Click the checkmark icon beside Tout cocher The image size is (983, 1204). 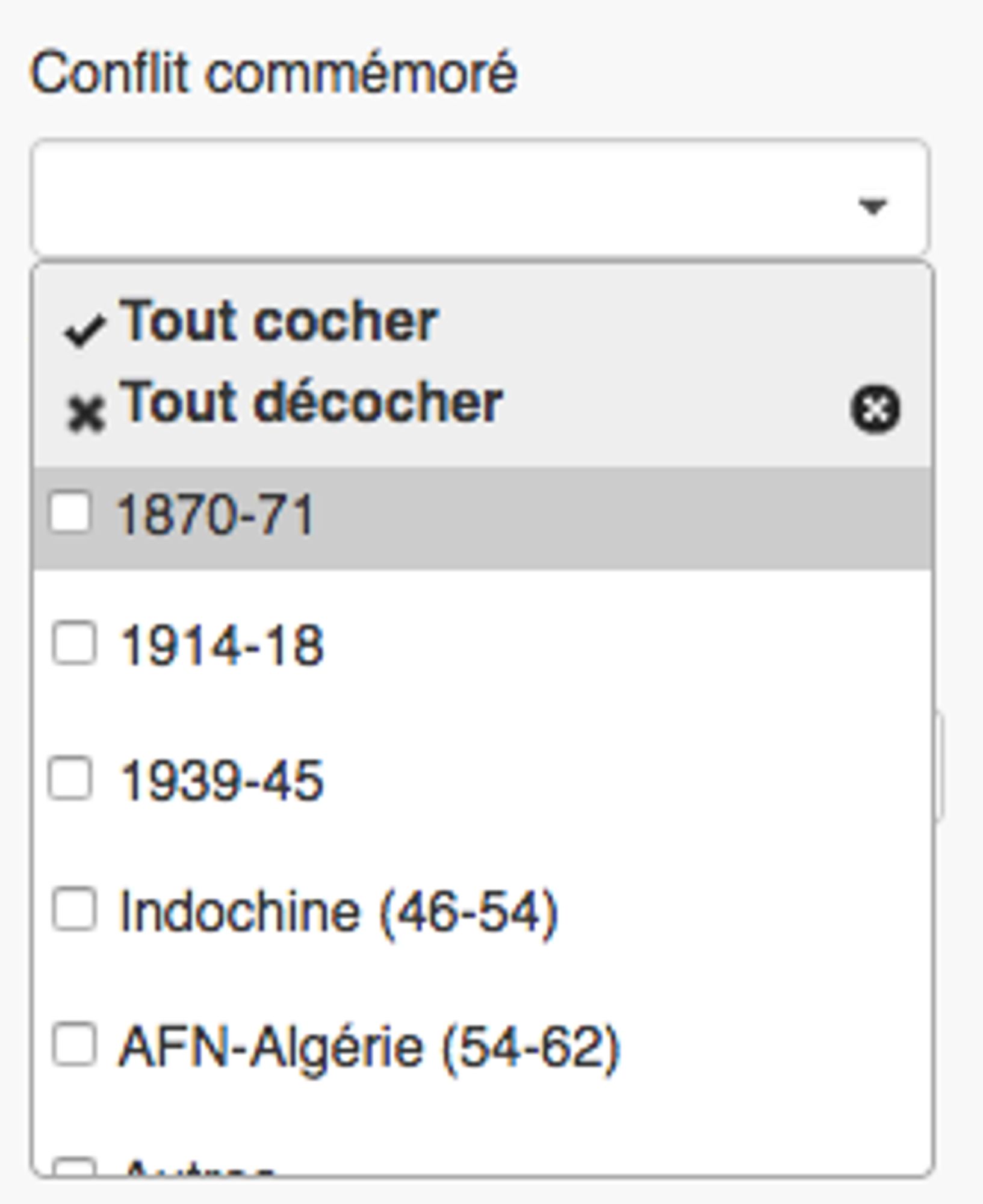[85, 330]
